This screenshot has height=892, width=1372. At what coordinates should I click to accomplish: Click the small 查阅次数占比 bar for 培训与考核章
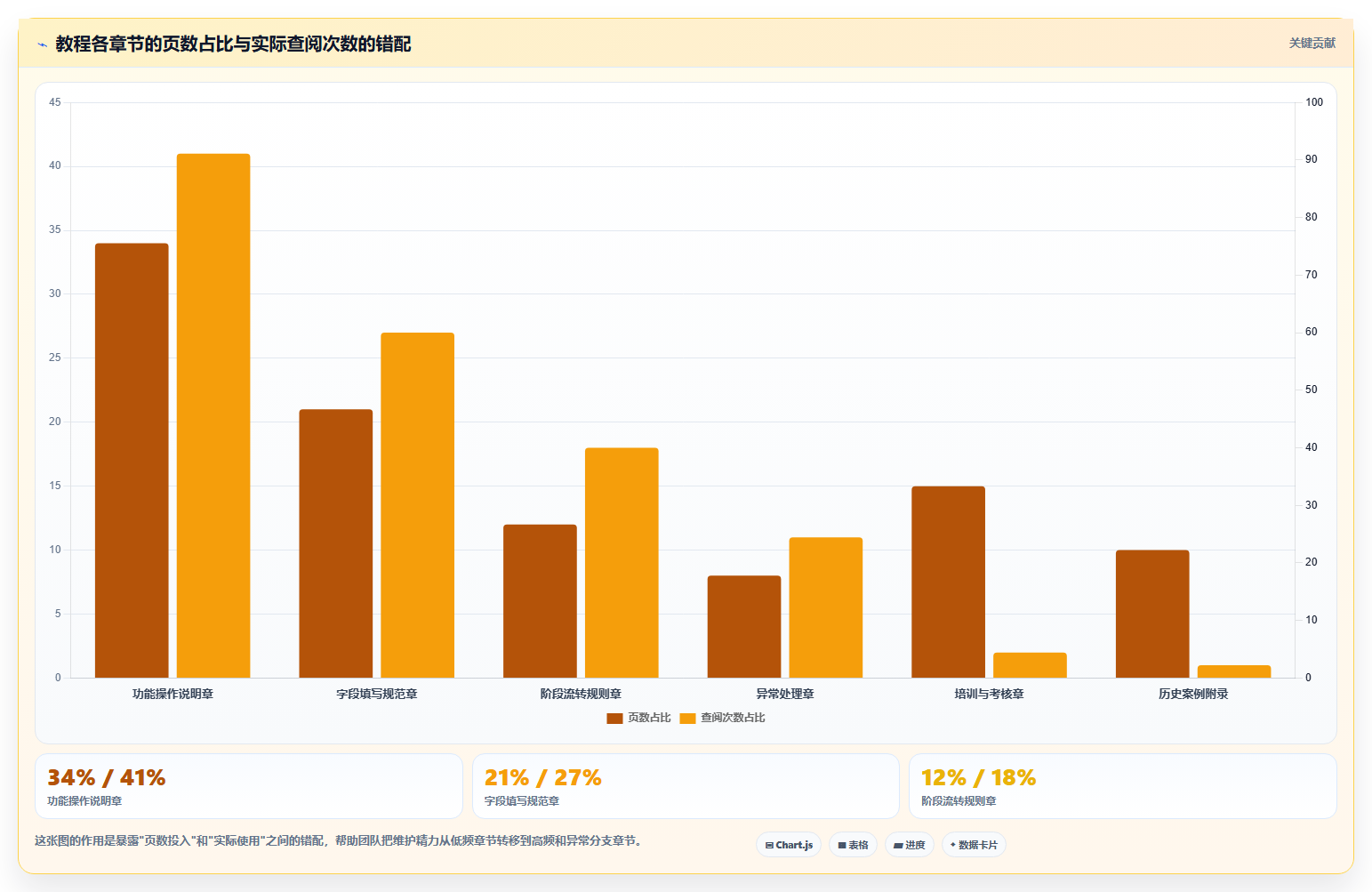tap(1030, 665)
